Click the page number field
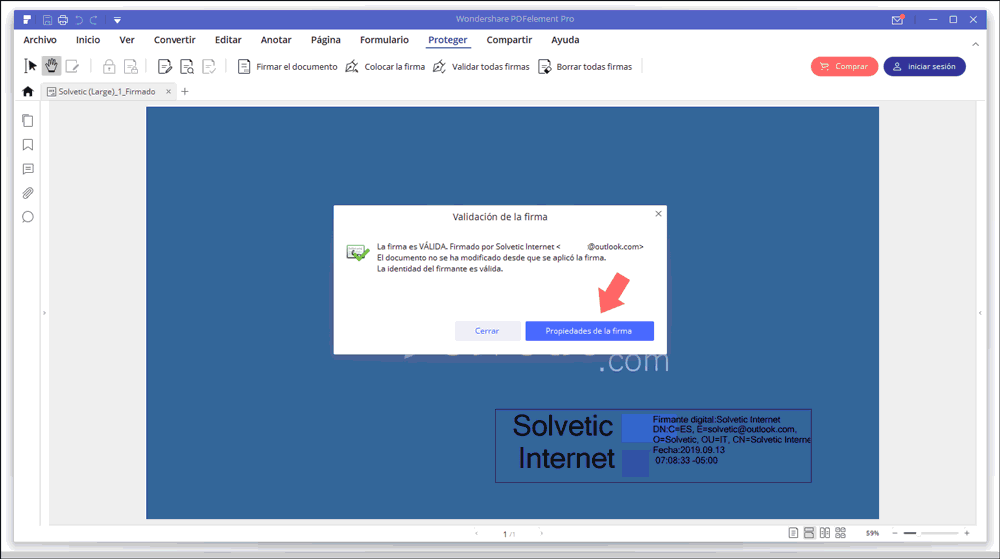This screenshot has width=1000, height=559. pyautogui.click(x=508, y=534)
